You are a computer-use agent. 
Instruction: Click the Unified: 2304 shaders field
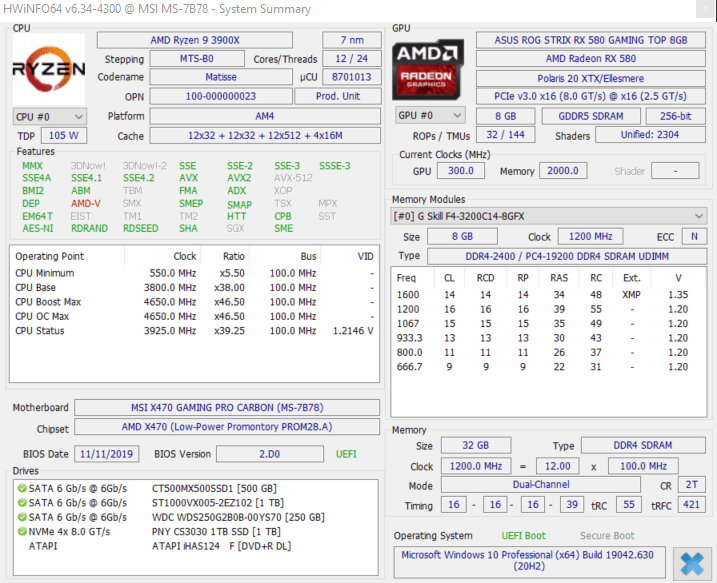pyautogui.click(x=650, y=134)
